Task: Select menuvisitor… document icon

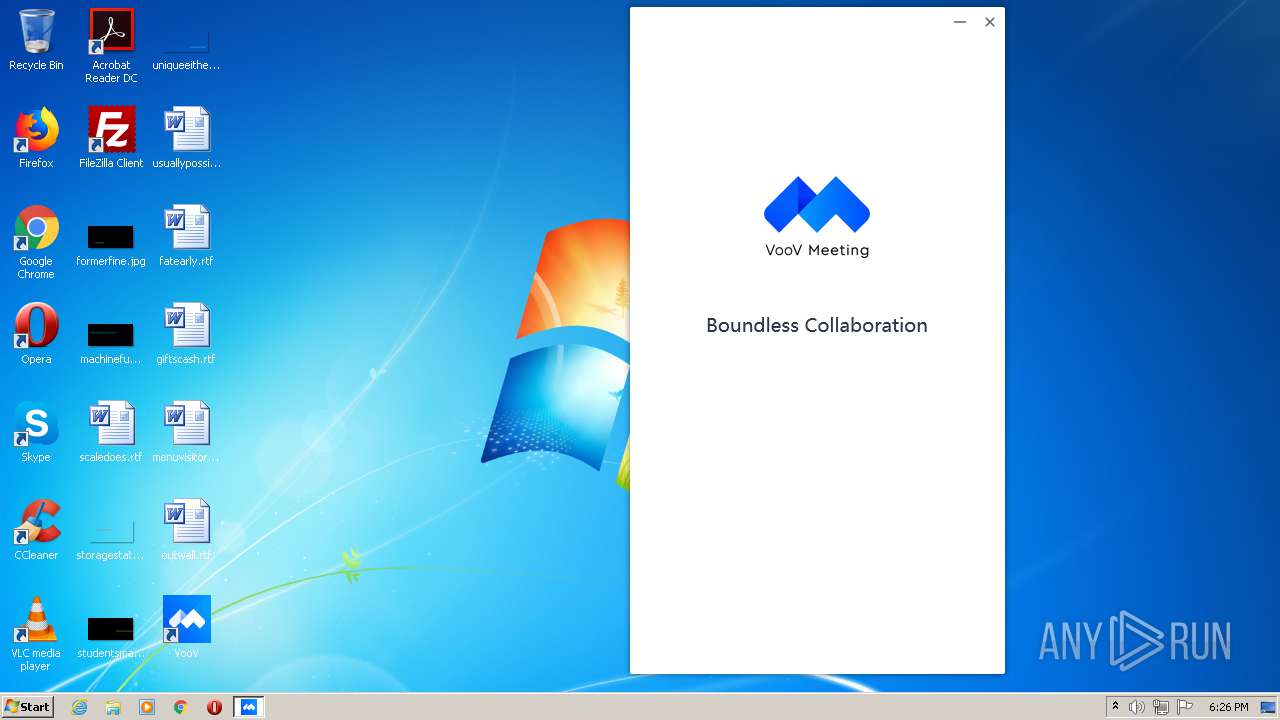Action: point(186,432)
